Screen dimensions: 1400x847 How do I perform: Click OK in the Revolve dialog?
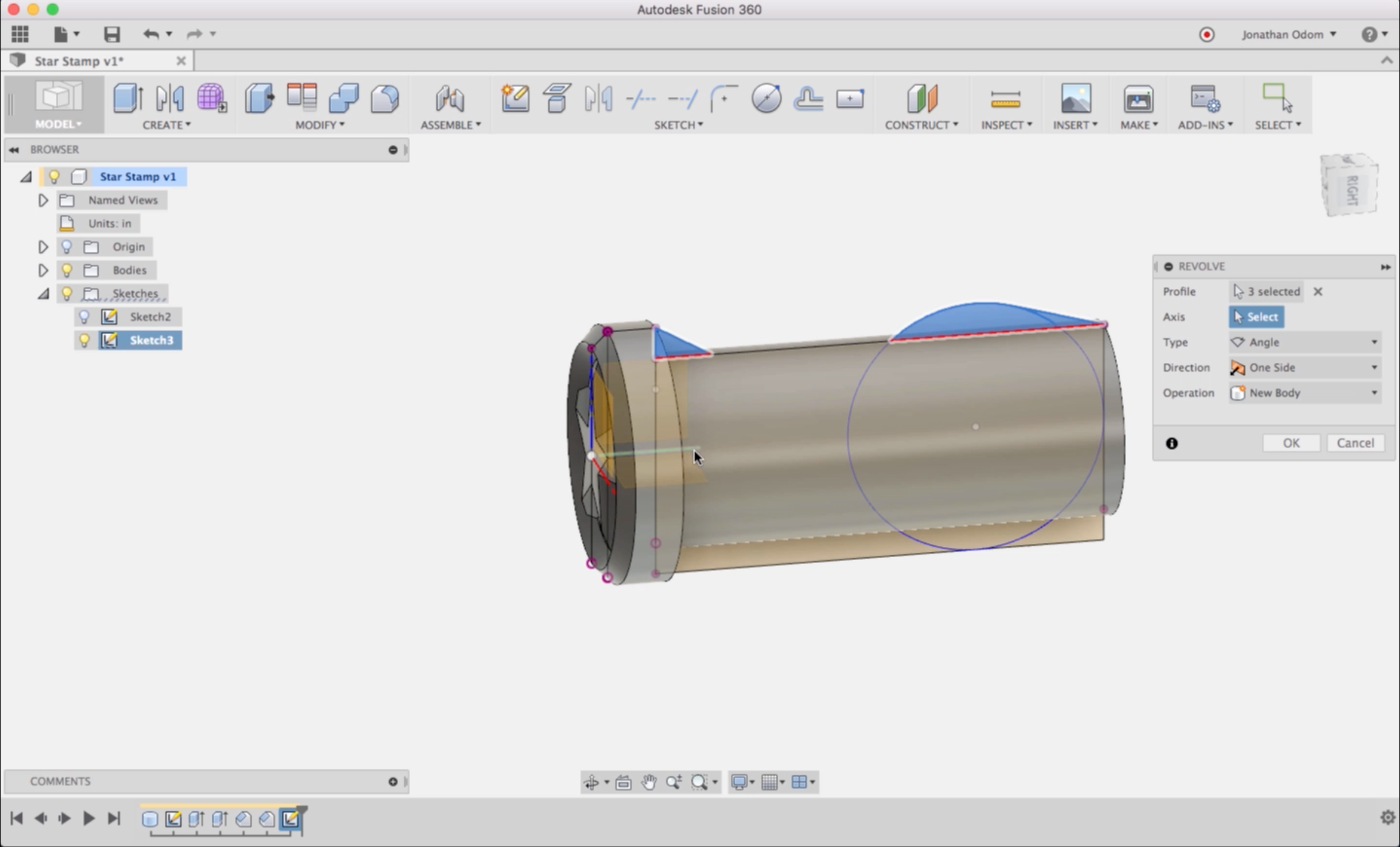1291,443
